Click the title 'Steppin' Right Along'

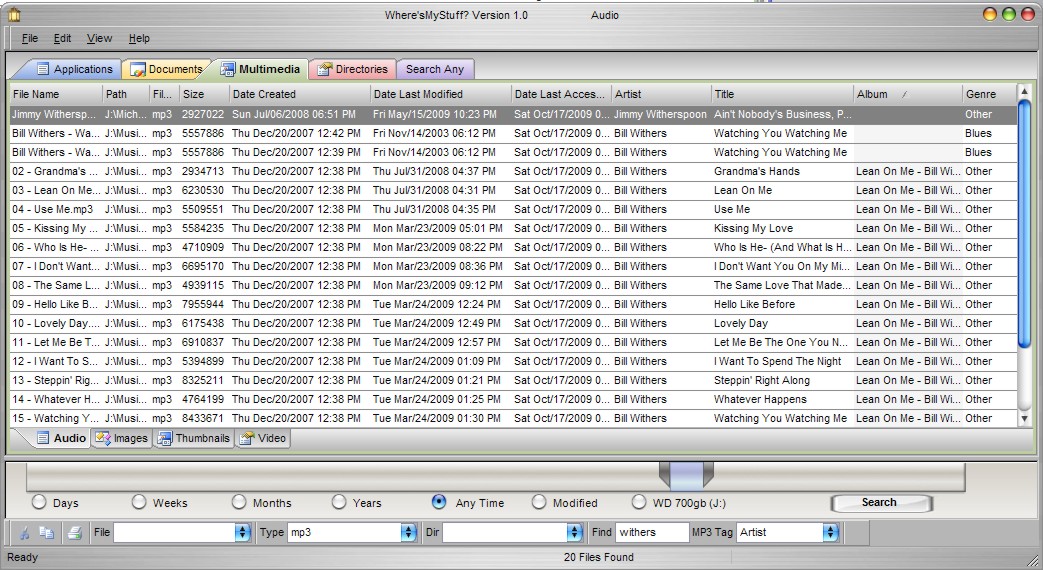(x=762, y=380)
